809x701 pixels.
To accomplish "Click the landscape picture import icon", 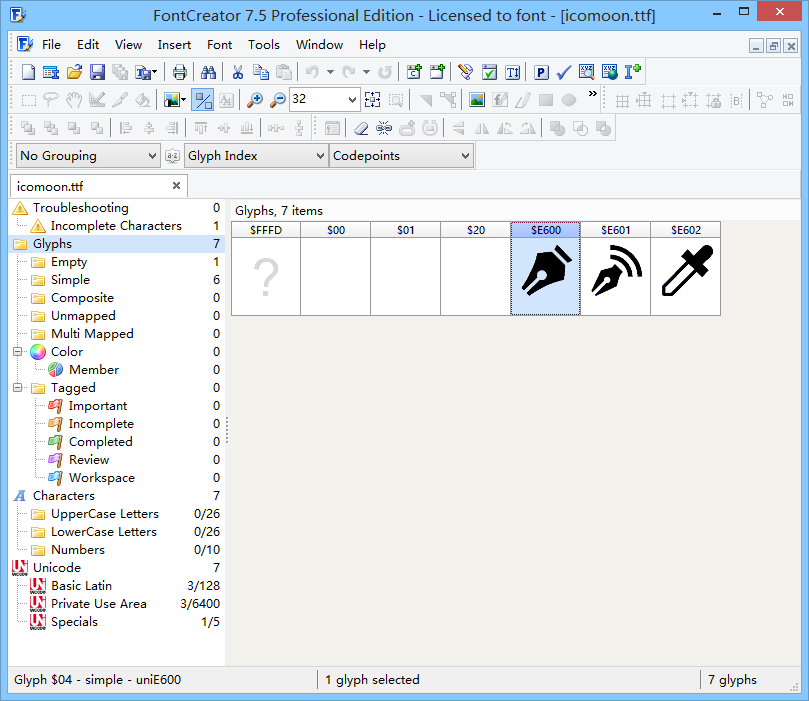I will point(477,100).
